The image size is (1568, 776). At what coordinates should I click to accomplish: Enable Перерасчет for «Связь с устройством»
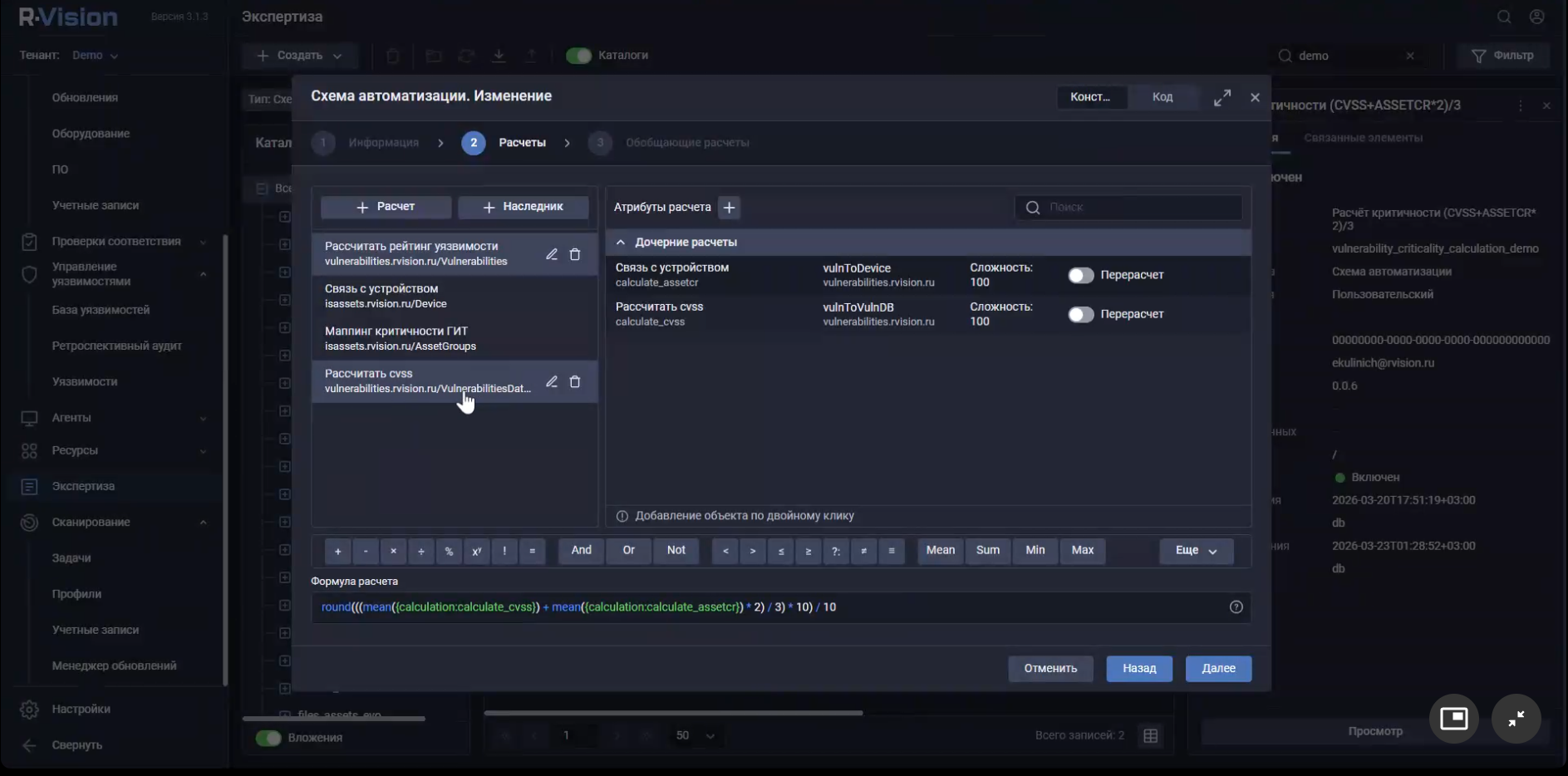pyautogui.click(x=1081, y=274)
